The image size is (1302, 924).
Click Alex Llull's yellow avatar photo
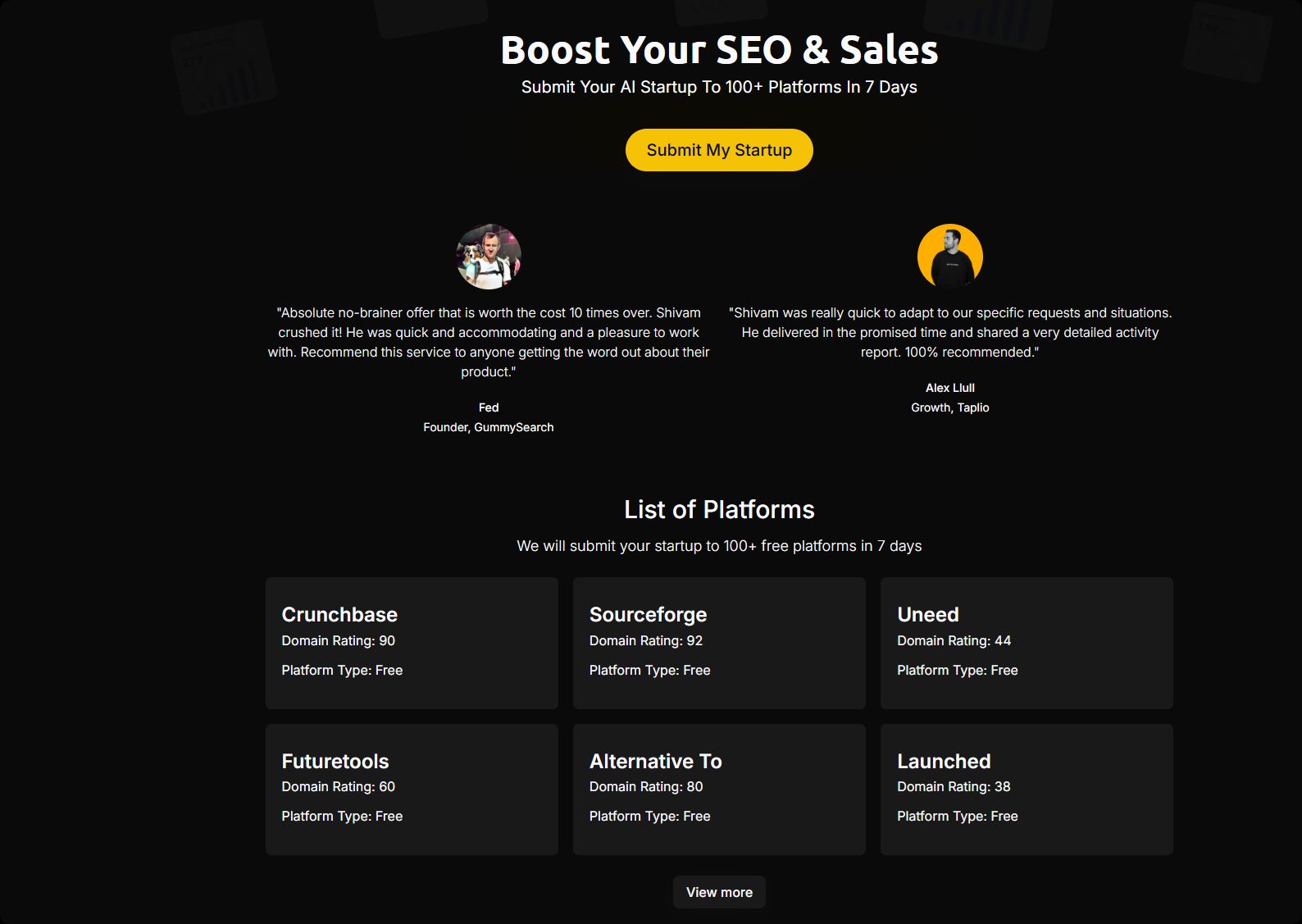[x=949, y=257]
